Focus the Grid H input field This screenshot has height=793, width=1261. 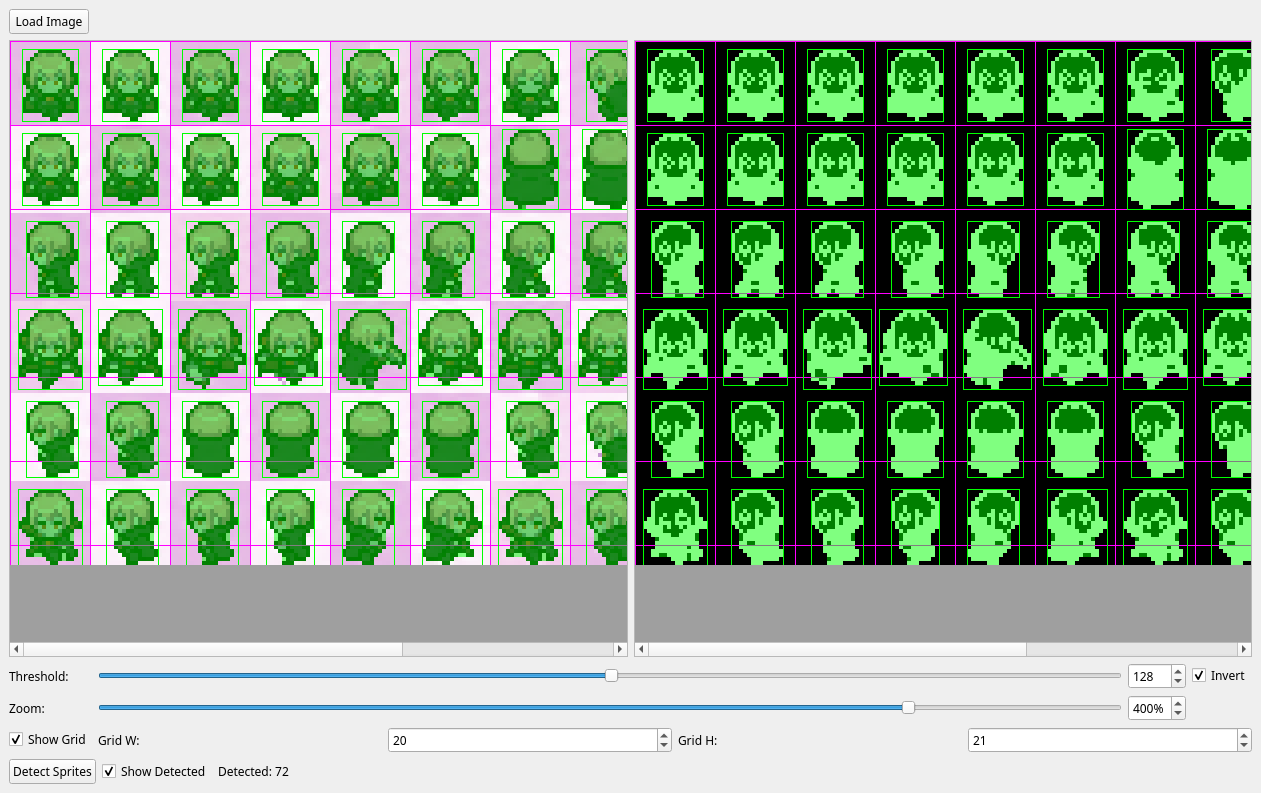1102,740
